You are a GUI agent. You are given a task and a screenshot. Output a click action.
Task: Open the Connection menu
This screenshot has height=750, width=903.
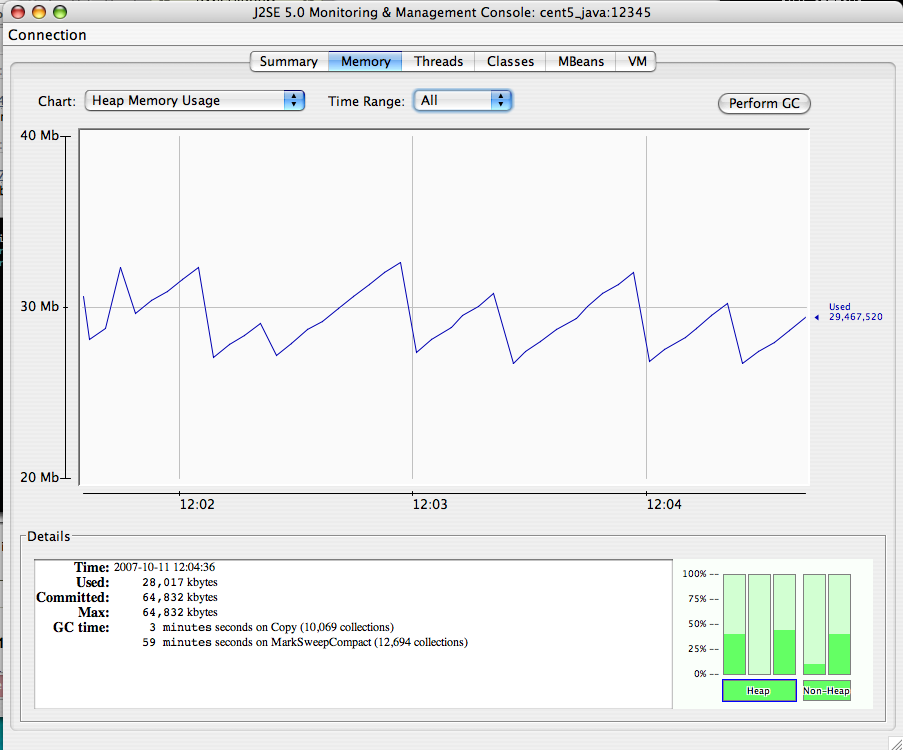tap(47, 35)
